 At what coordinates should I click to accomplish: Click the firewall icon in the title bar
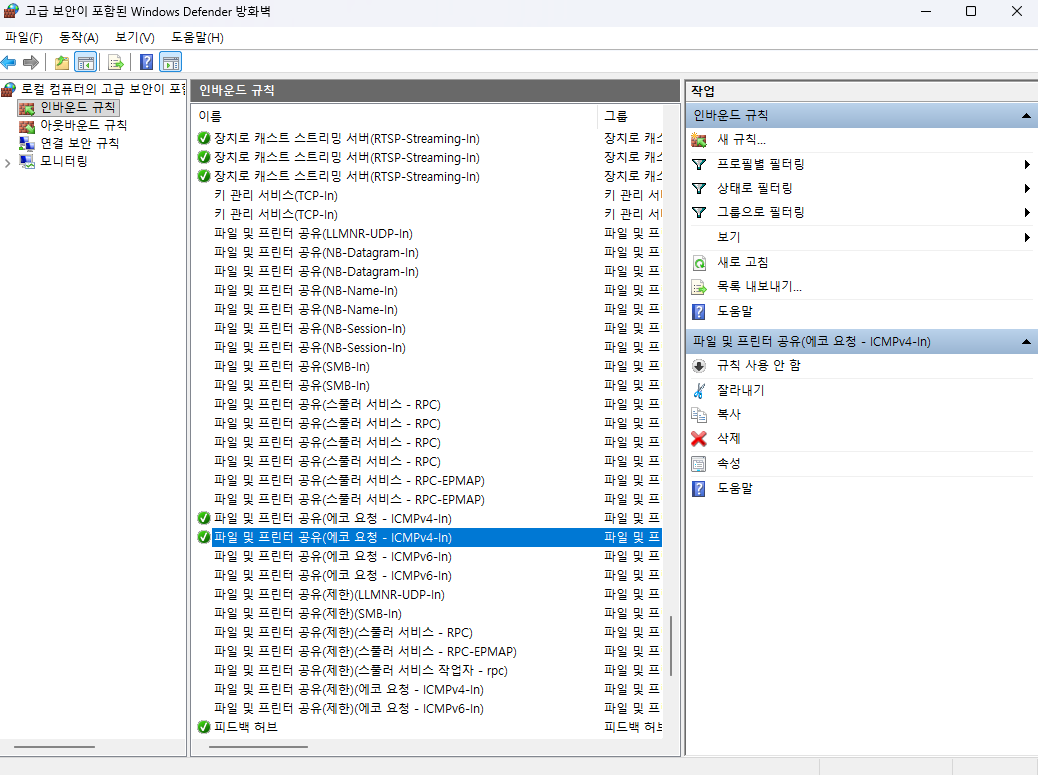11,11
